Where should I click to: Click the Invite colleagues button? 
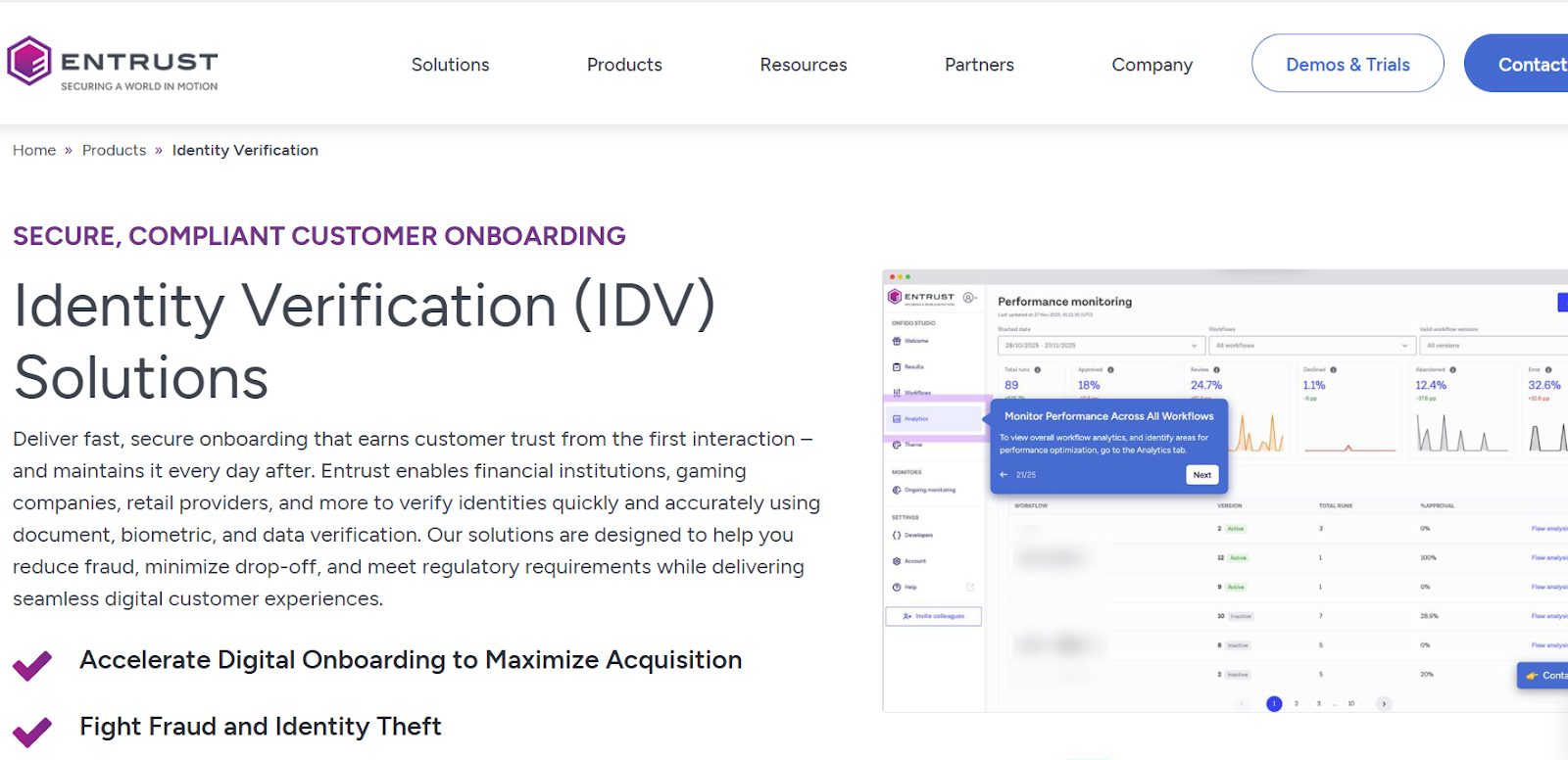(x=934, y=616)
